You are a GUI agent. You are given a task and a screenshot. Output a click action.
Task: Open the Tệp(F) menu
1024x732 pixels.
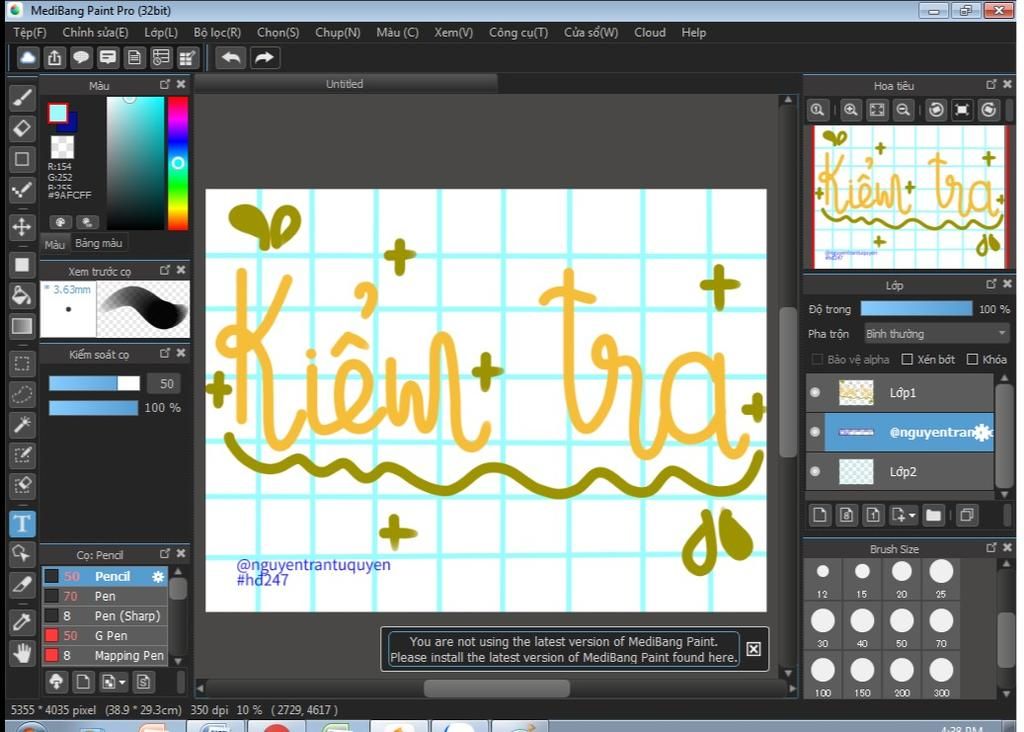point(29,33)
